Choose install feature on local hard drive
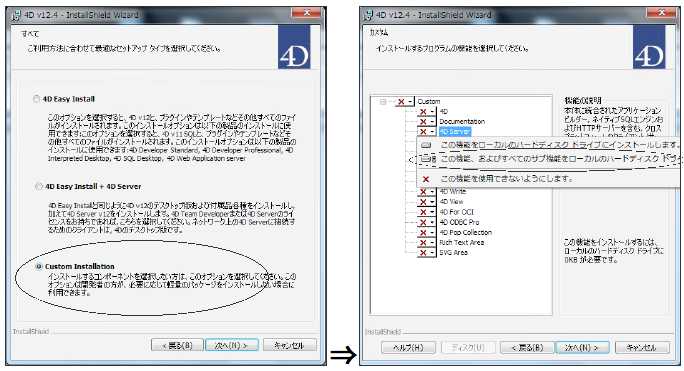Screen dimensions: 684x371 click(x=549, y=144)
